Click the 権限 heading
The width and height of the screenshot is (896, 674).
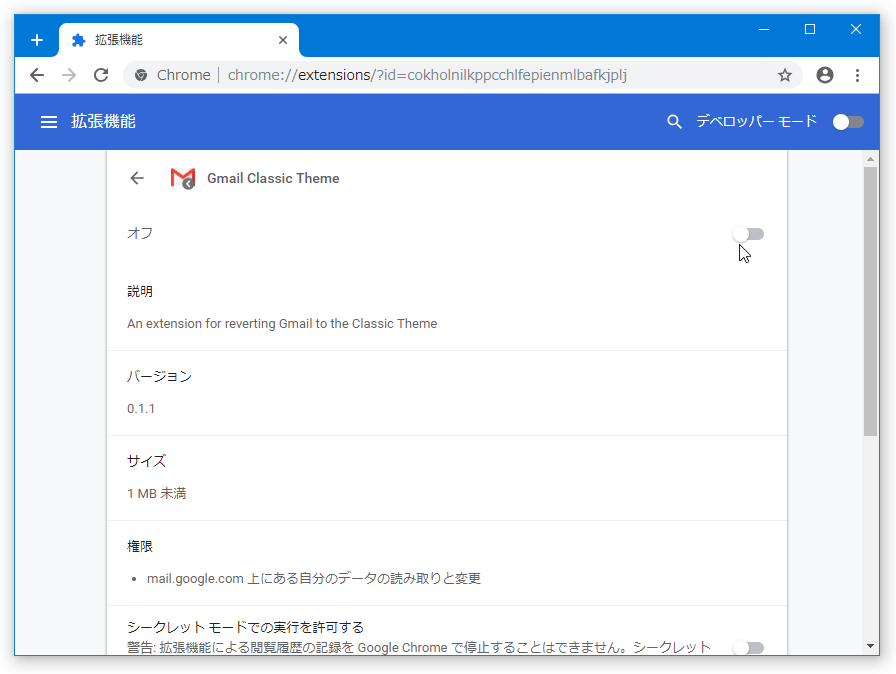[x=140, y=546]
